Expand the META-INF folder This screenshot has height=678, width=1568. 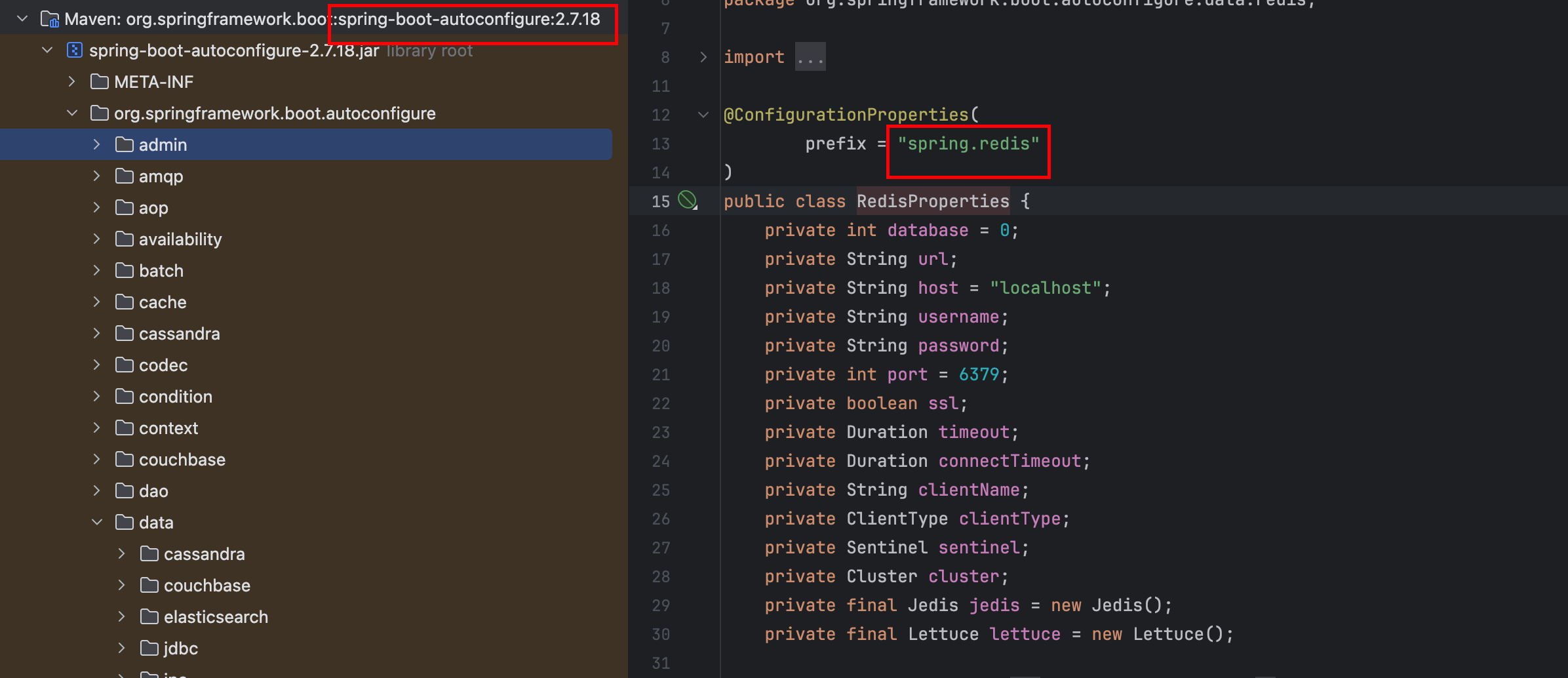click(x=72, y=82)
